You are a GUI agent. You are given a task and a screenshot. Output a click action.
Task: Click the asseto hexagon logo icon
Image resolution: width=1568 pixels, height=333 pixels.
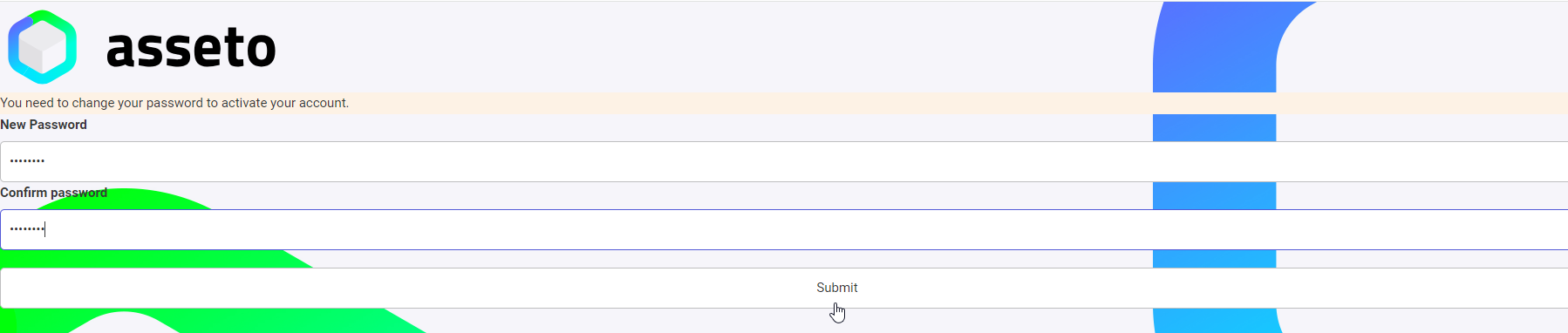point(42,47)
